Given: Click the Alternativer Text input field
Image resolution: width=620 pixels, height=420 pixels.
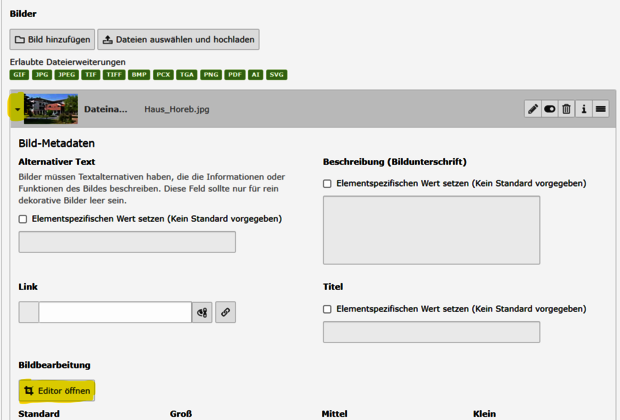Looking at the screenshot, I should tap(127, 242).
